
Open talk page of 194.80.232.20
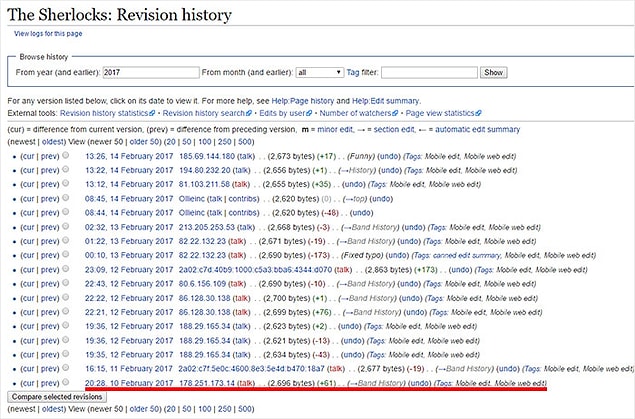tap(241, 170)
